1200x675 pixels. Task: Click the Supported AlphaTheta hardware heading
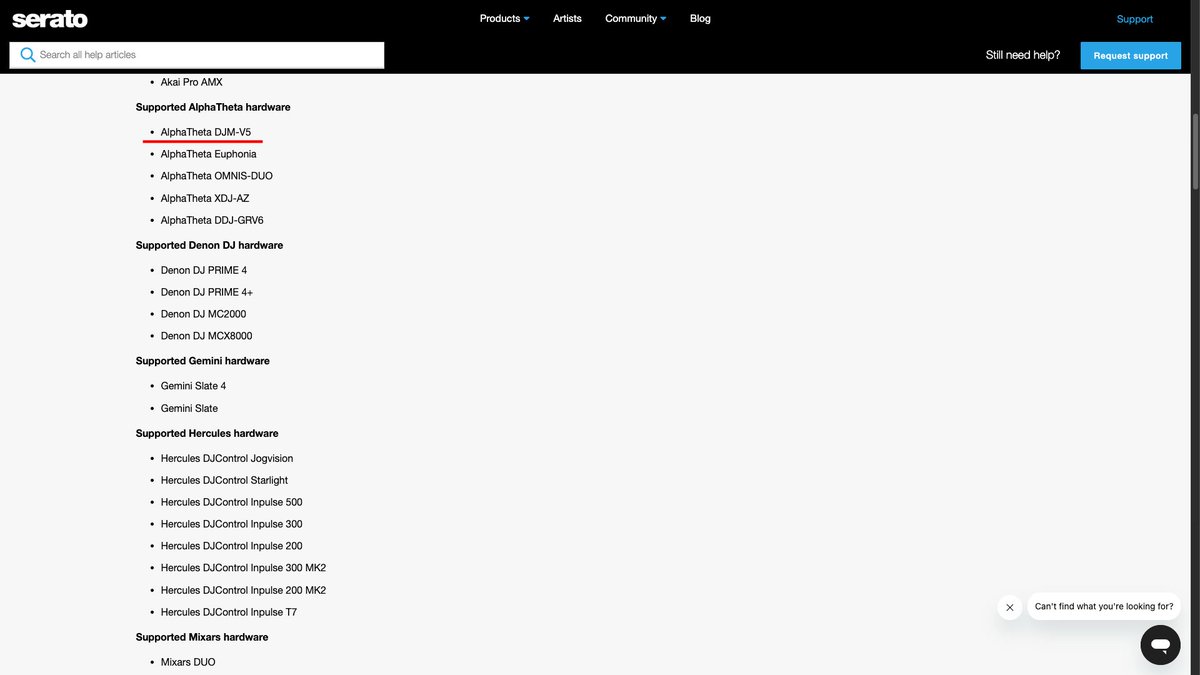213,107
